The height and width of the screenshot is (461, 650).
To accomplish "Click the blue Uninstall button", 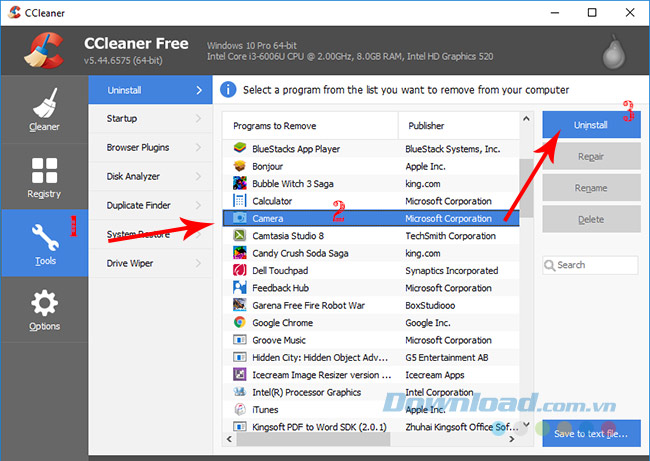I will [x=591, y=125].
